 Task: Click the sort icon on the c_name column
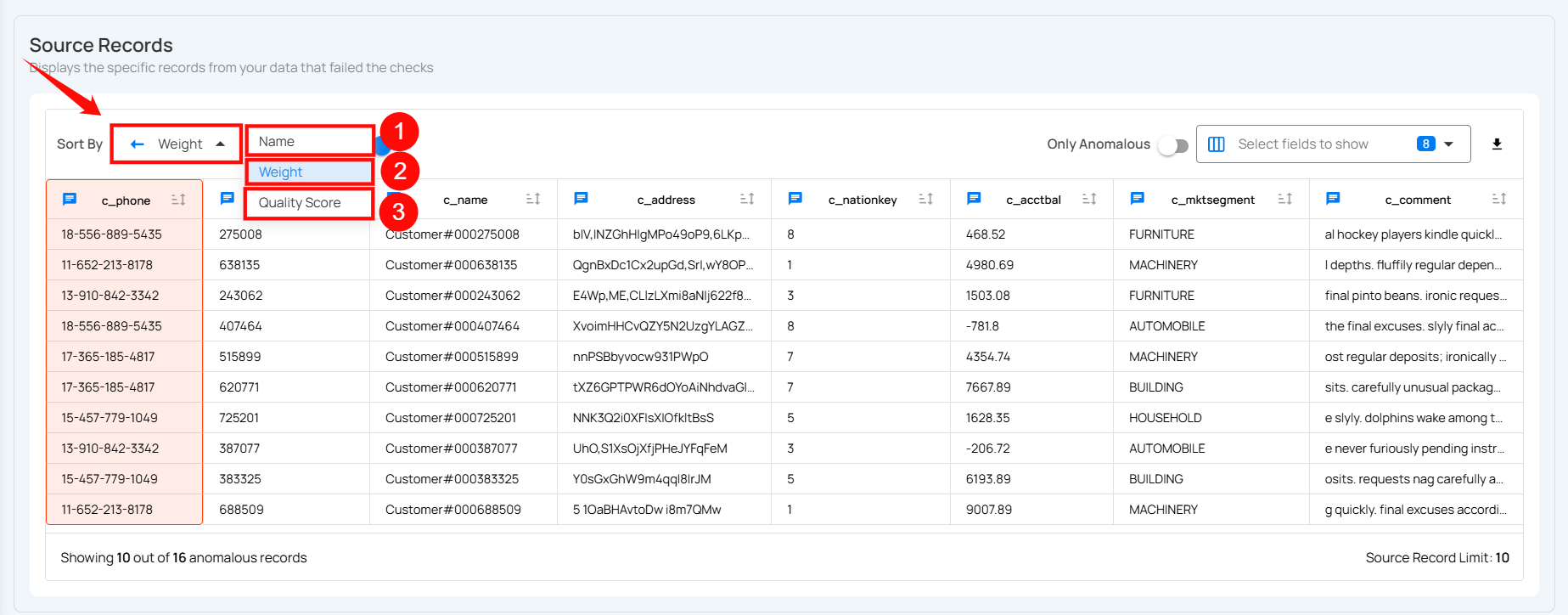(533, 199)
